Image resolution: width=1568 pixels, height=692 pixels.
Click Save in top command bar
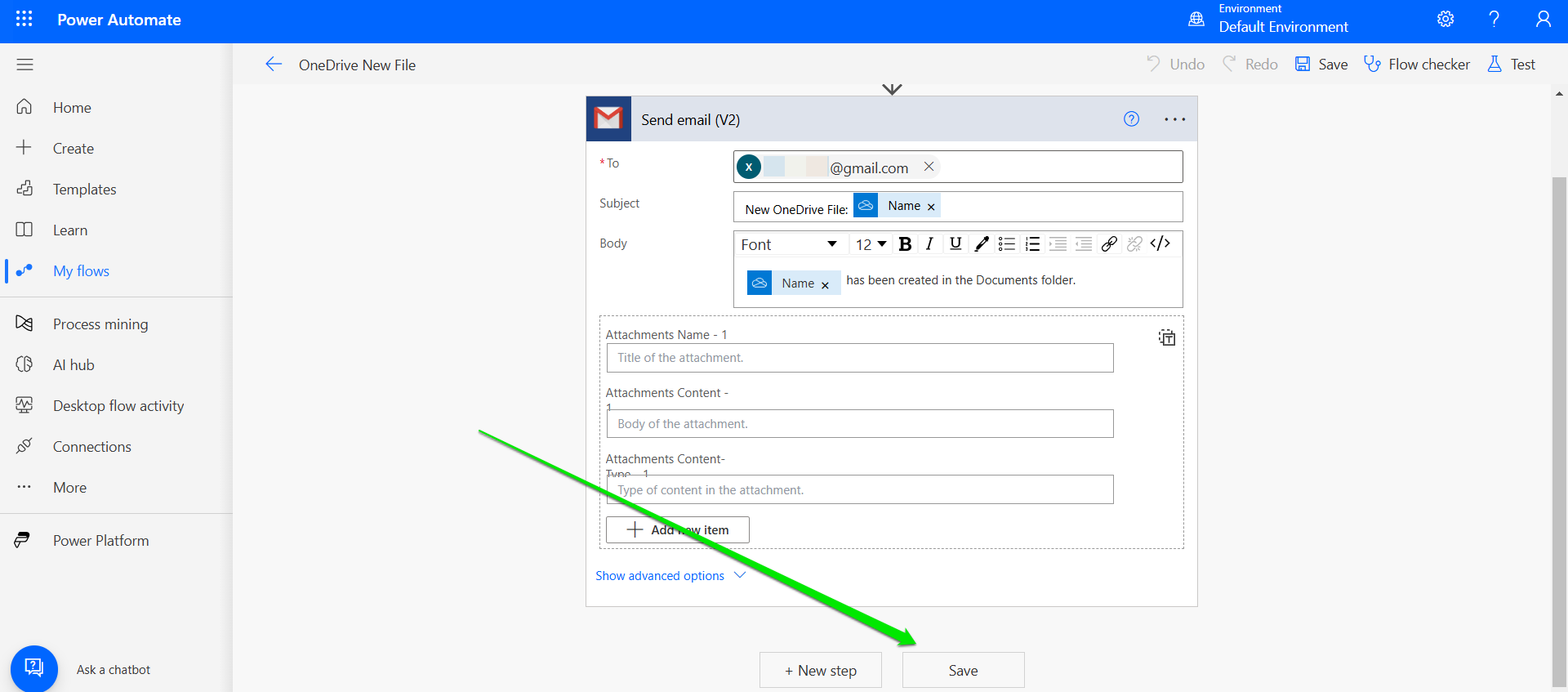[1321, 65]
